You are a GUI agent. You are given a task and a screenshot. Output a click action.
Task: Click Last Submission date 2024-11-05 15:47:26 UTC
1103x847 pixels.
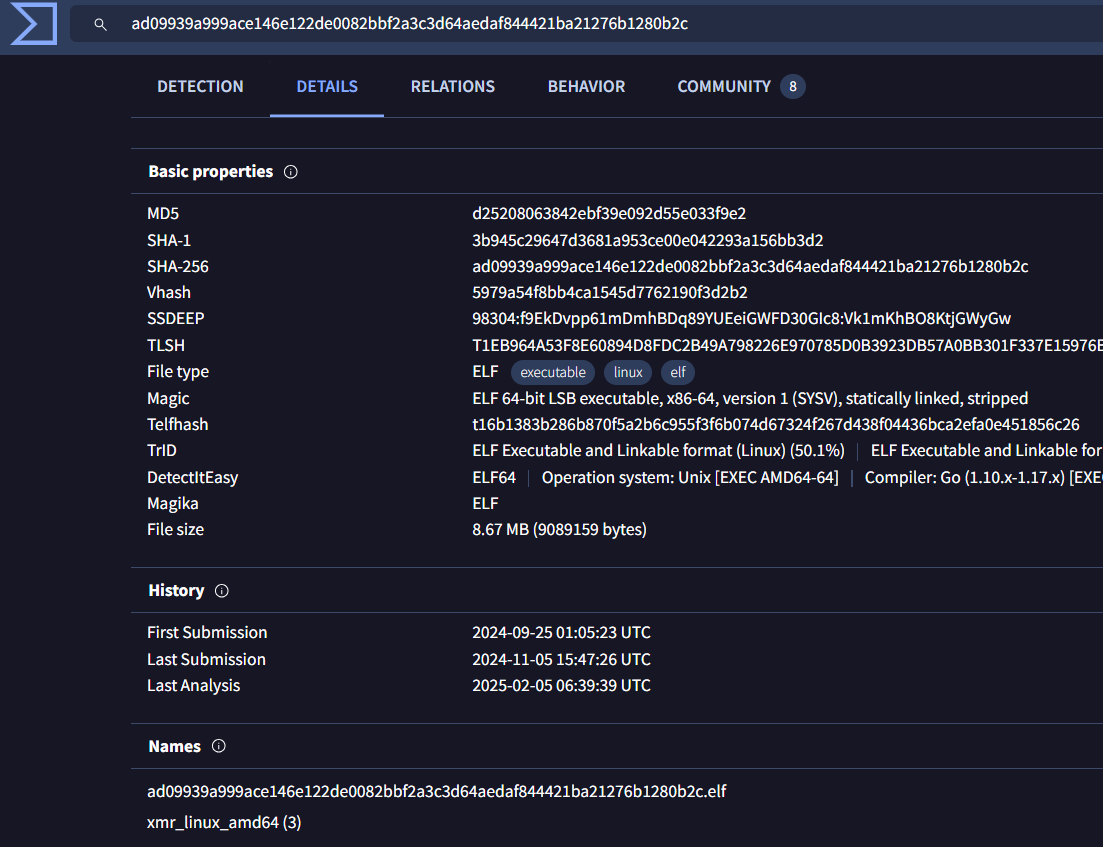561,660
